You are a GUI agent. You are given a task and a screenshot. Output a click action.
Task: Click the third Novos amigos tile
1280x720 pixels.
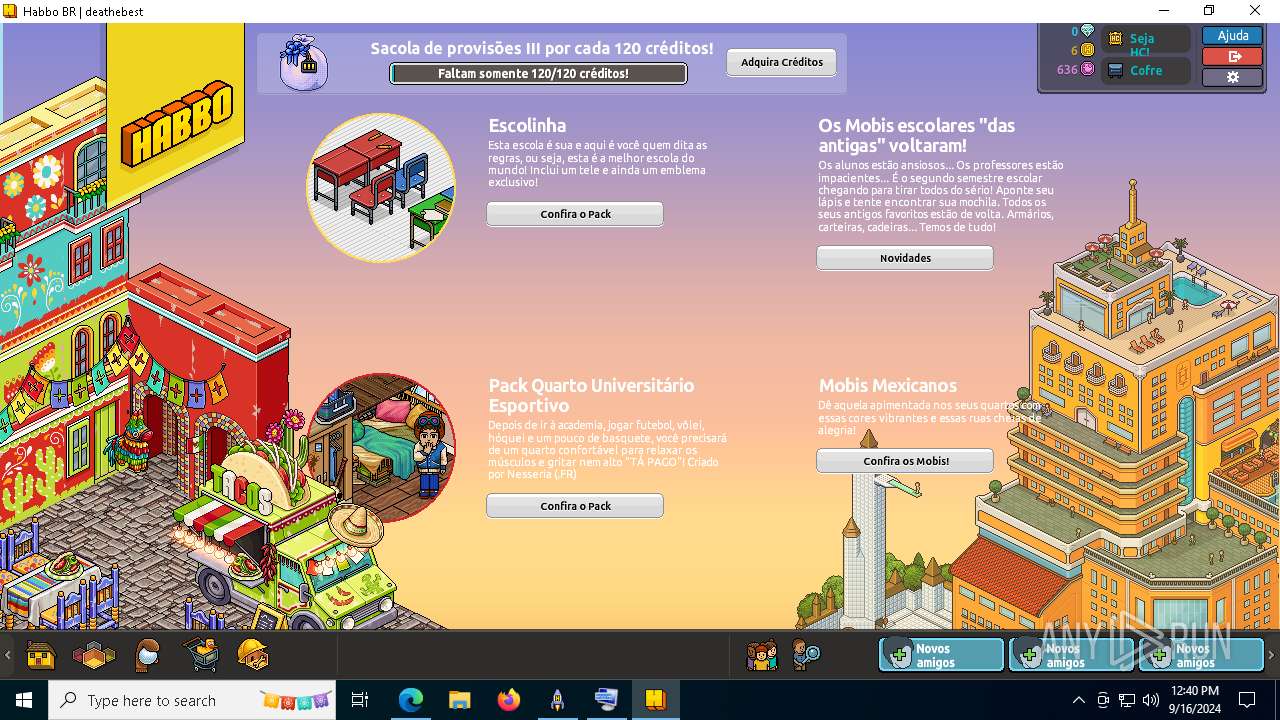pos(1201,655)
